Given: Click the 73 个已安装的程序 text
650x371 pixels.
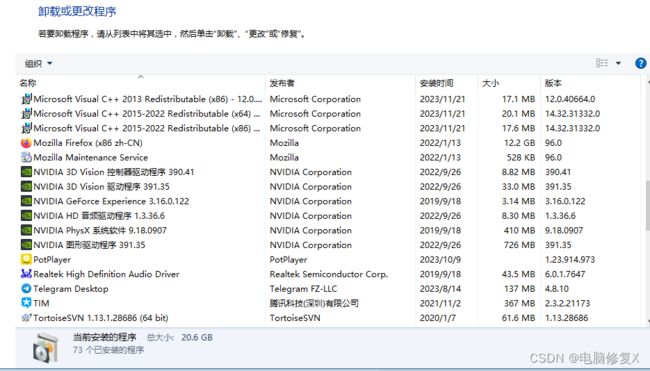Looking at the screenshot, I should pyautogui.click(x=108, y=350).
